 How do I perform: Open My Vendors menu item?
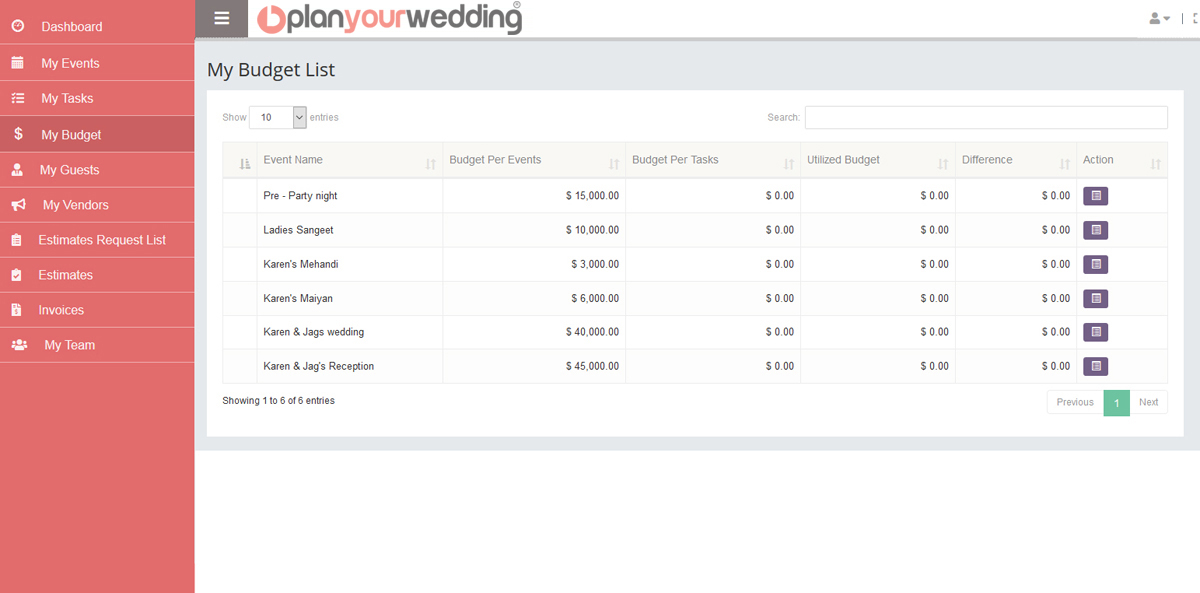(97, 205)
